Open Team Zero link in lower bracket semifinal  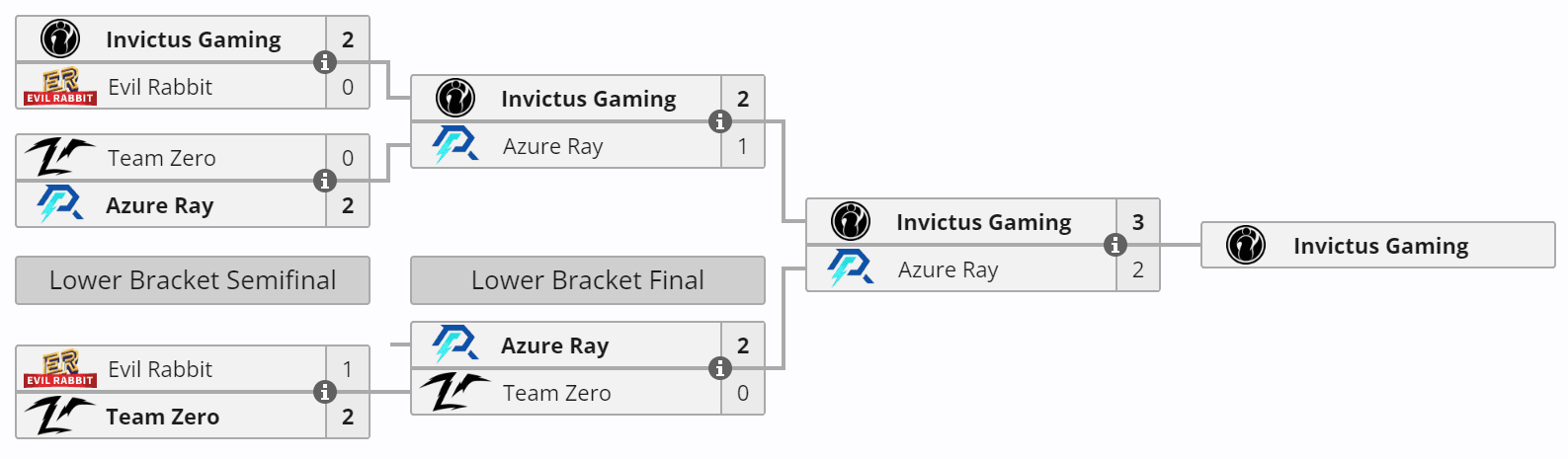162,417
